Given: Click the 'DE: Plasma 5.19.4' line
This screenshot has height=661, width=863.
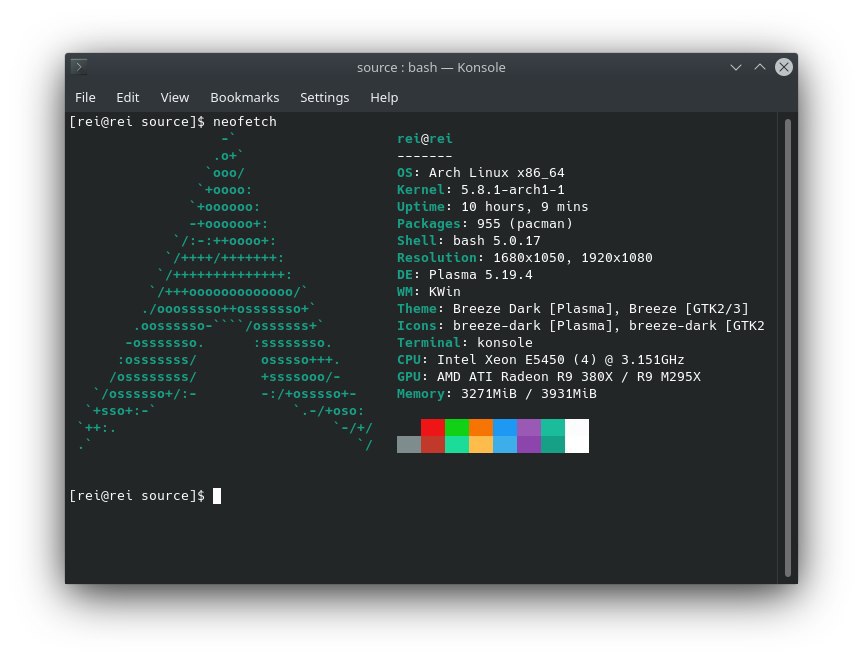Looking at the screenshot, I should click(465, 275).
